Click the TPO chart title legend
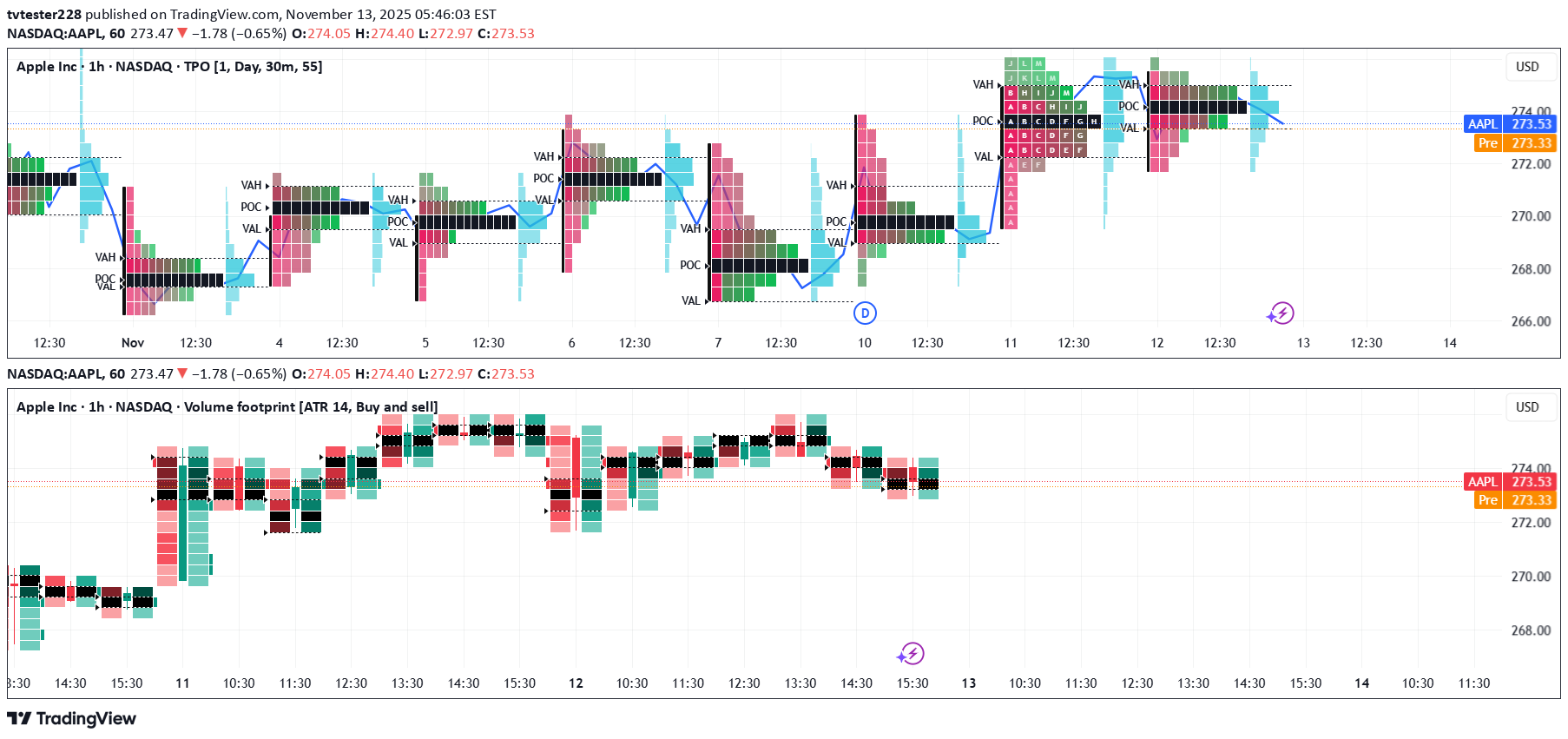 (169, 67)
